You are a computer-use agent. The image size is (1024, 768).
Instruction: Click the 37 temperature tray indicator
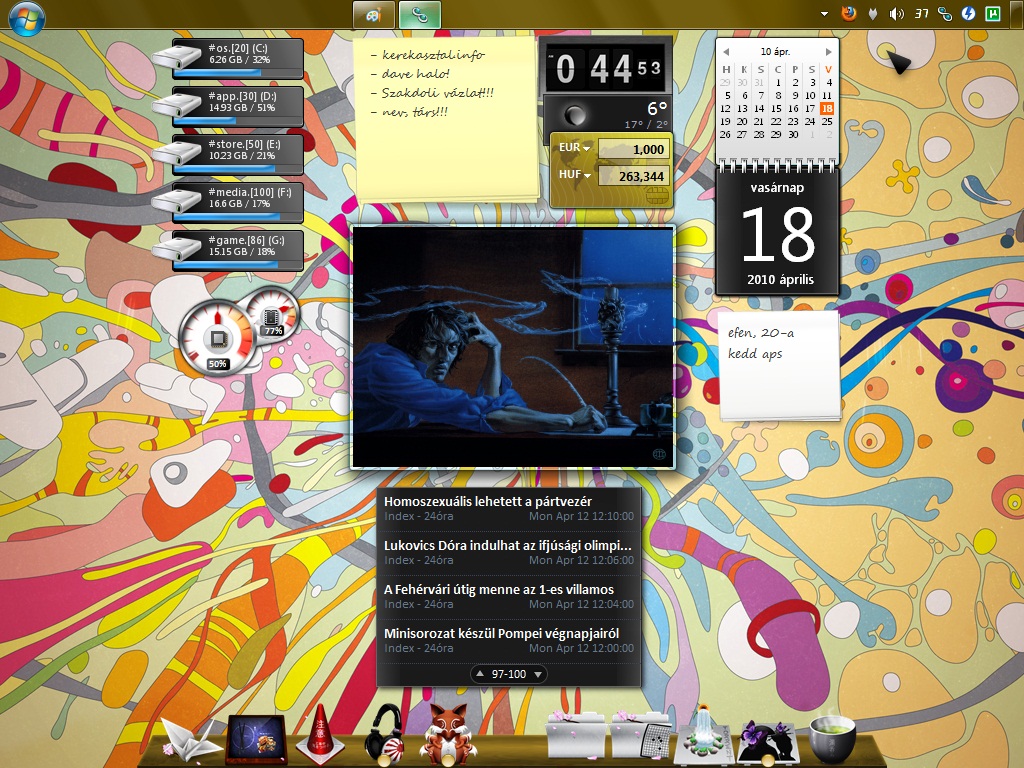click(x=921, y=14)
